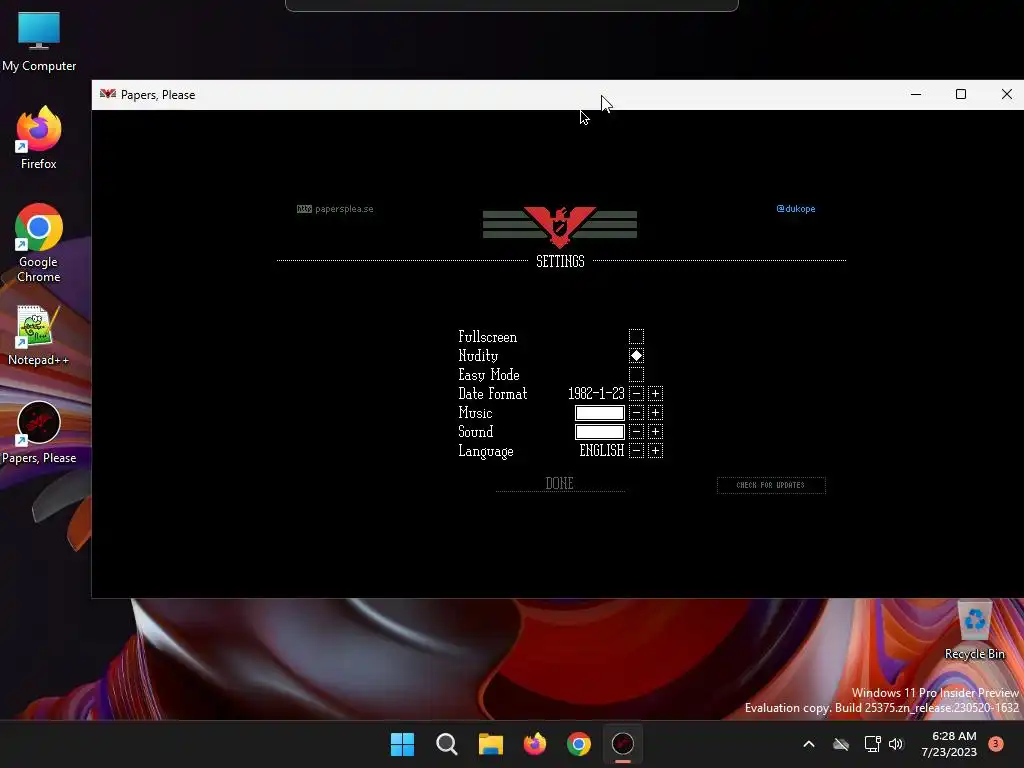Screen dimensions: 1024x768
Task: Select My Computer desktop icon
Action: (39, 42)
